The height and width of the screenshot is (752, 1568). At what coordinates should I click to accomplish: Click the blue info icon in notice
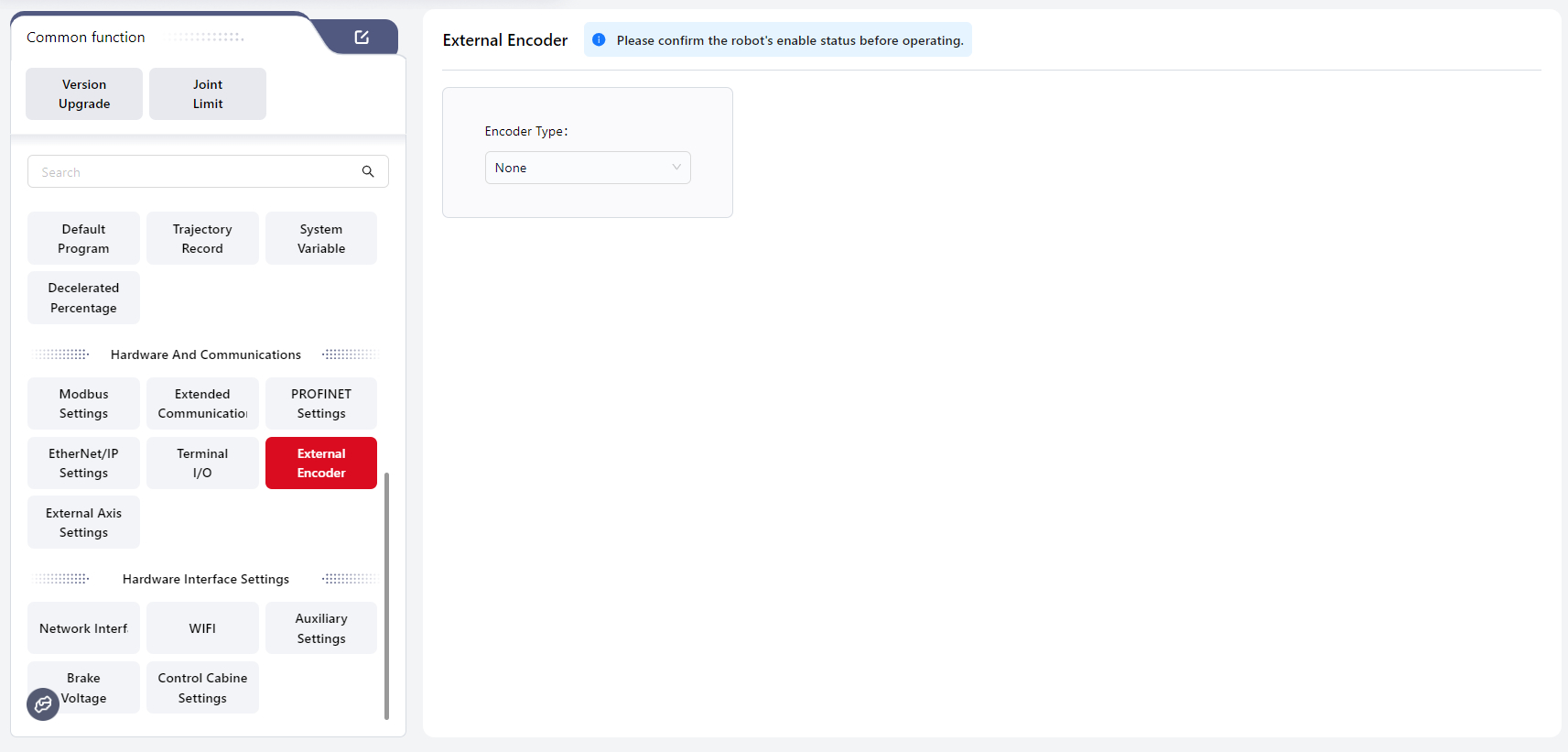click(x=599, y=40)
